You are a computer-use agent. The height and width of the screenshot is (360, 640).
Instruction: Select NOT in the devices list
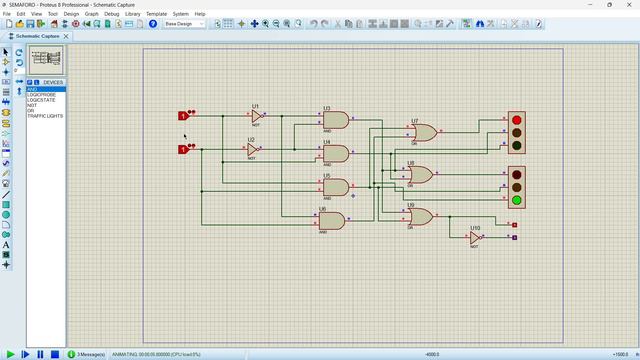46,105
